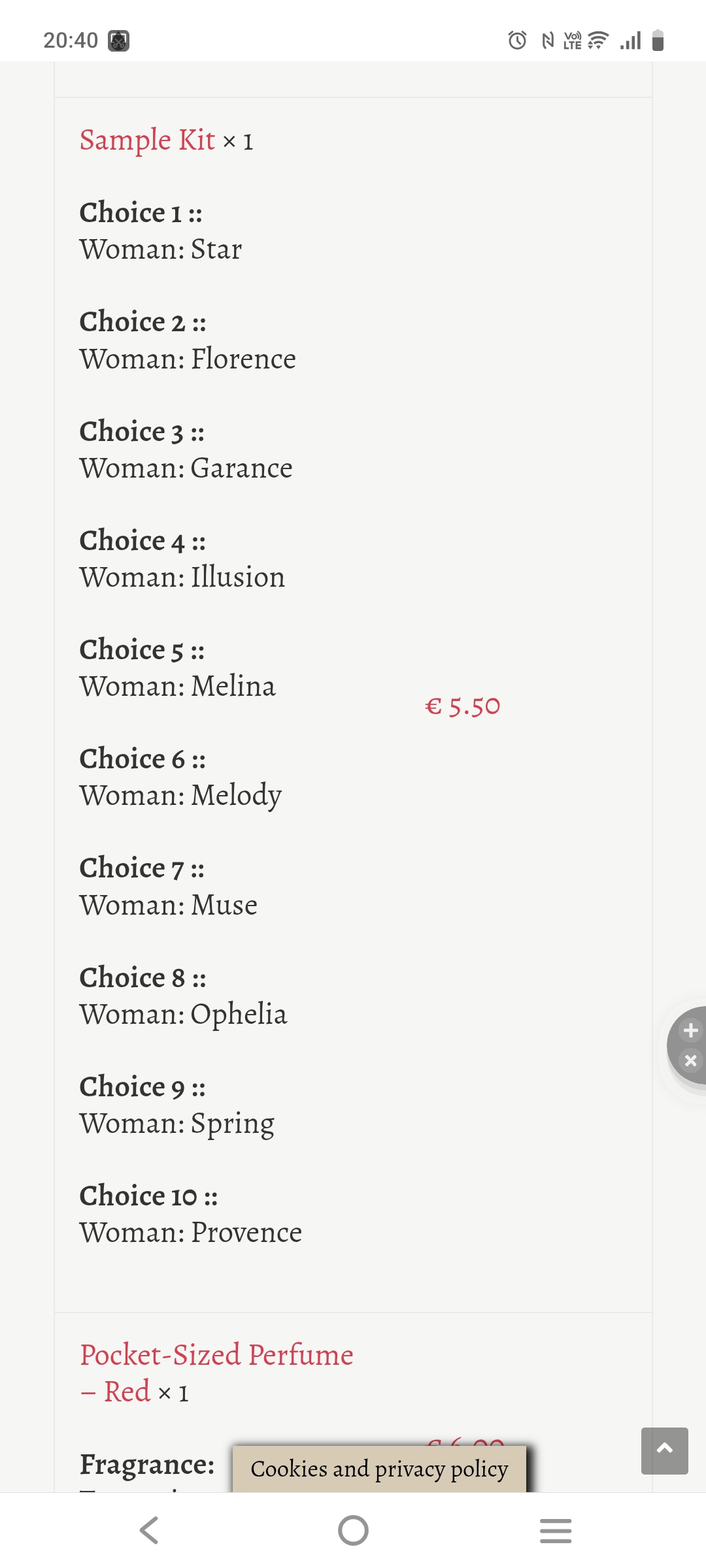
Task: Tap the Fragrance label in perfume section
Action: click(147, 1464)
